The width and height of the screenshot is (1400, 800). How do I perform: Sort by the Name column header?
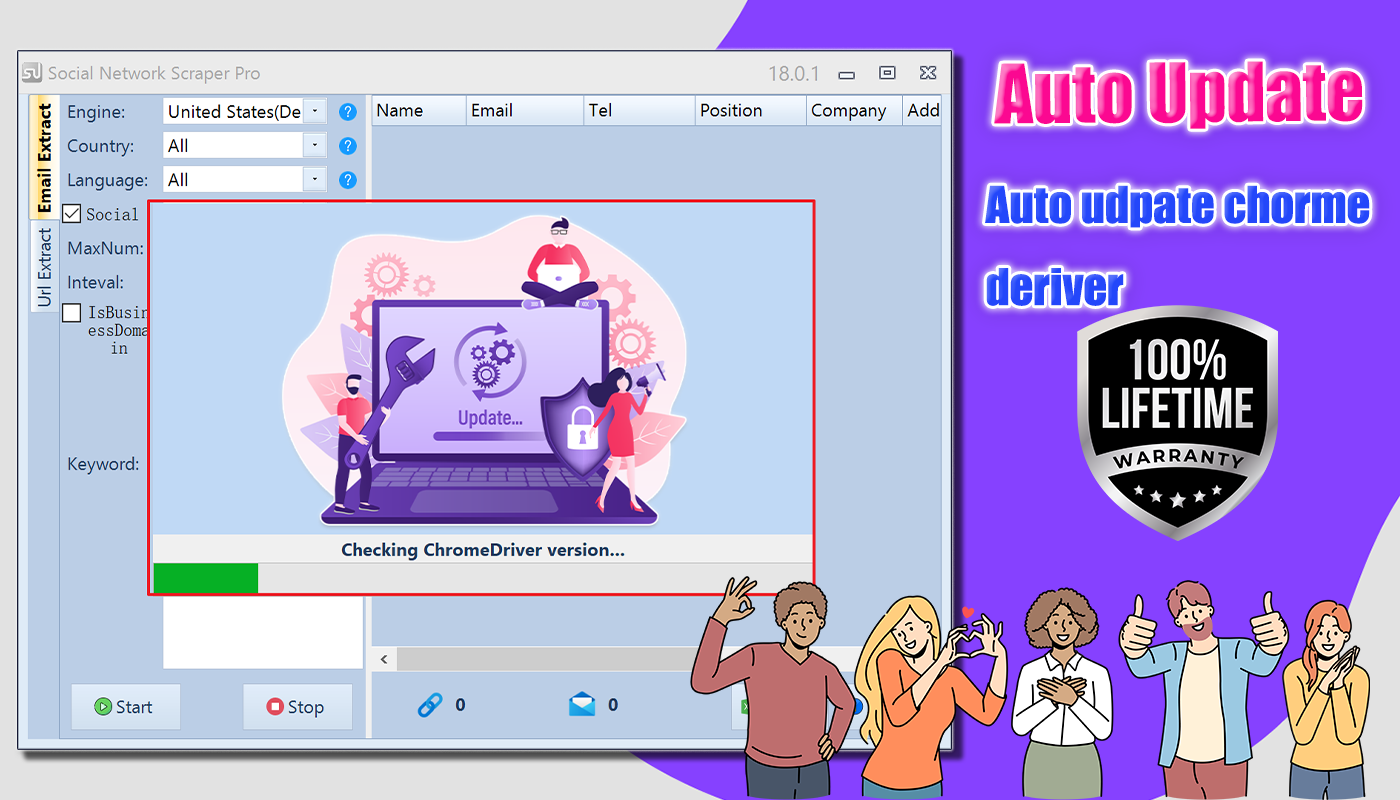(420, 111)
